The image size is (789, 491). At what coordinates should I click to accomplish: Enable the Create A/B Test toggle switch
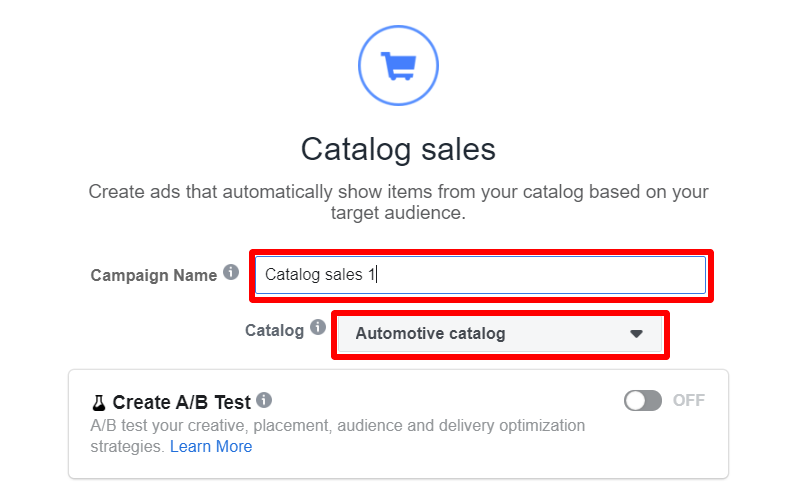(x=643, y=400)
